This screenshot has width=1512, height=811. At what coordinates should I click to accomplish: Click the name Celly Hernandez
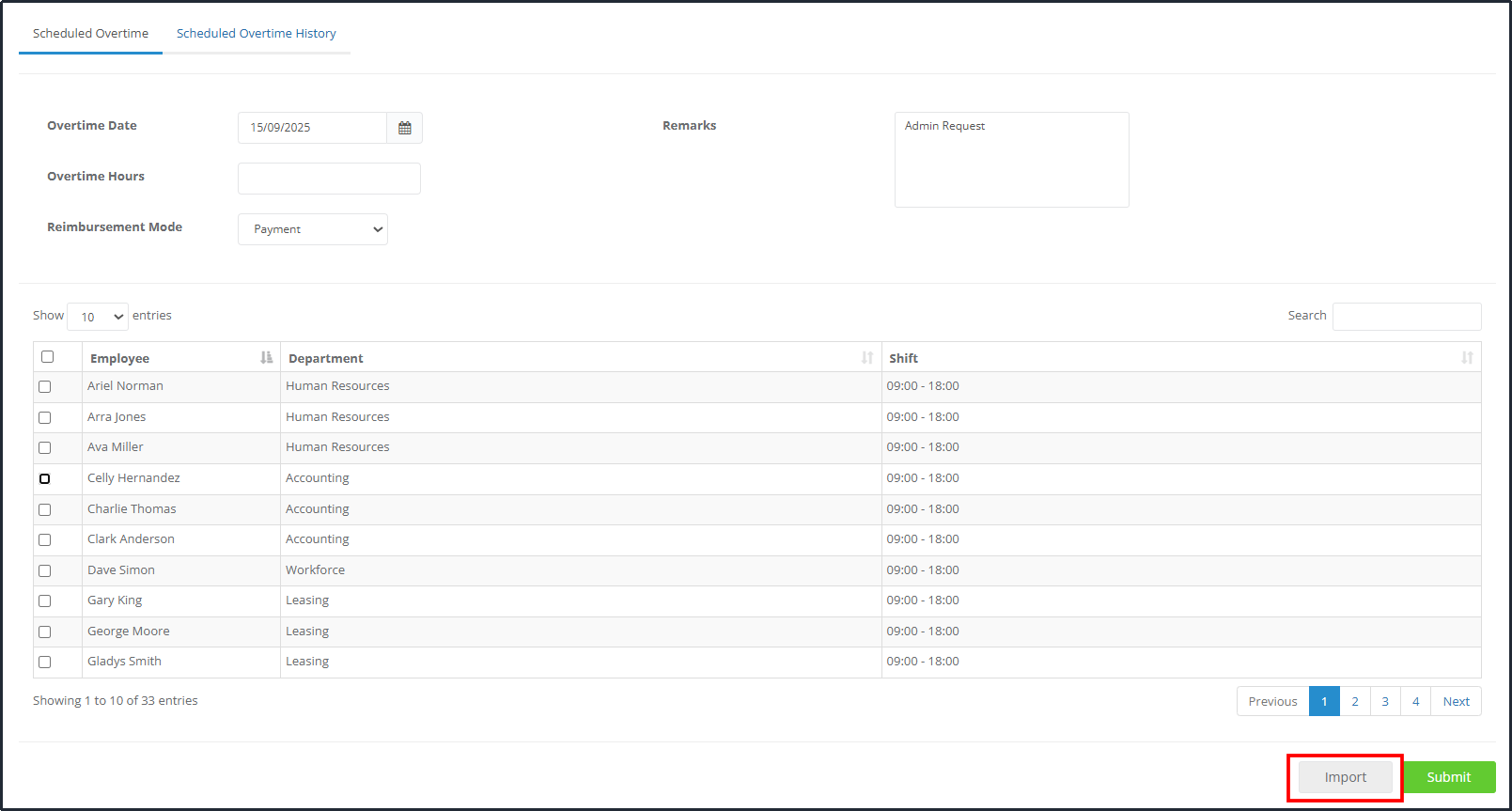tap(133, 477)
